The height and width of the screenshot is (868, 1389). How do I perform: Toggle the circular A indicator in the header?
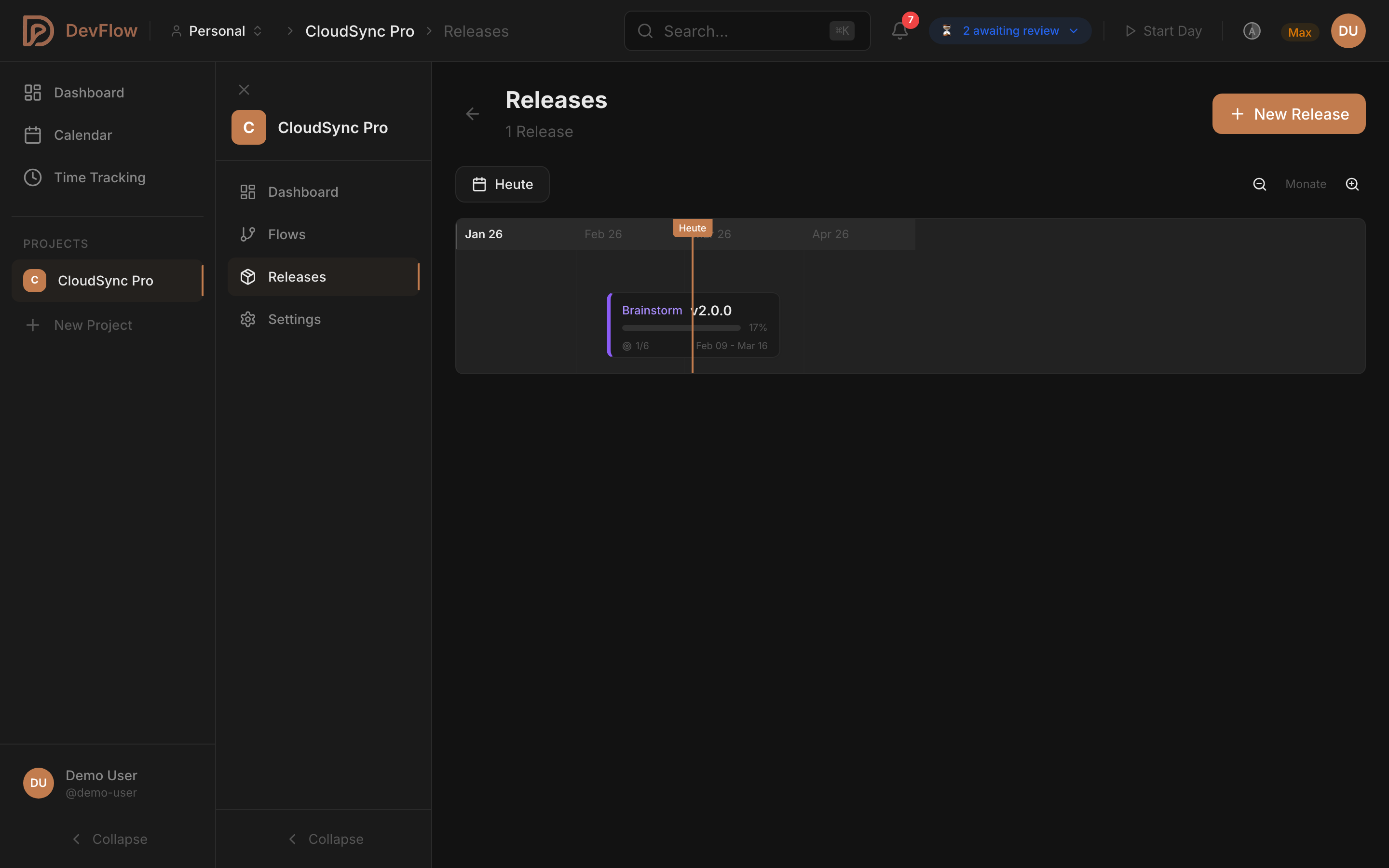click(x=1252, y=30)
